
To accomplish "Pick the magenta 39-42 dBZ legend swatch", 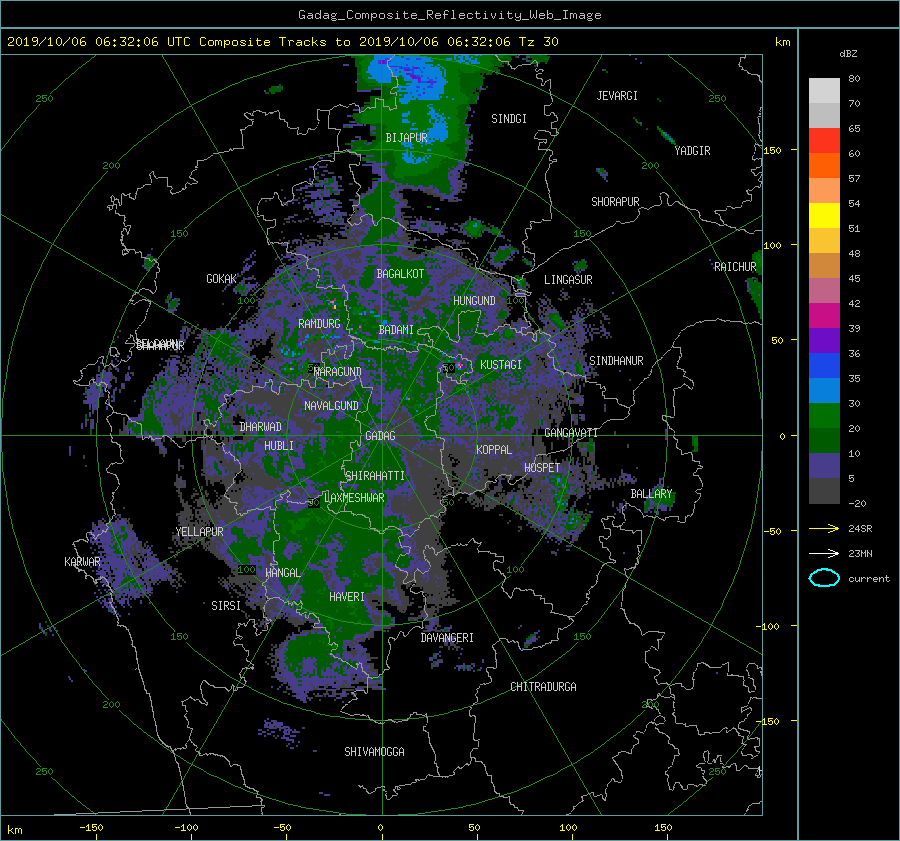I will tap(824, 315).
